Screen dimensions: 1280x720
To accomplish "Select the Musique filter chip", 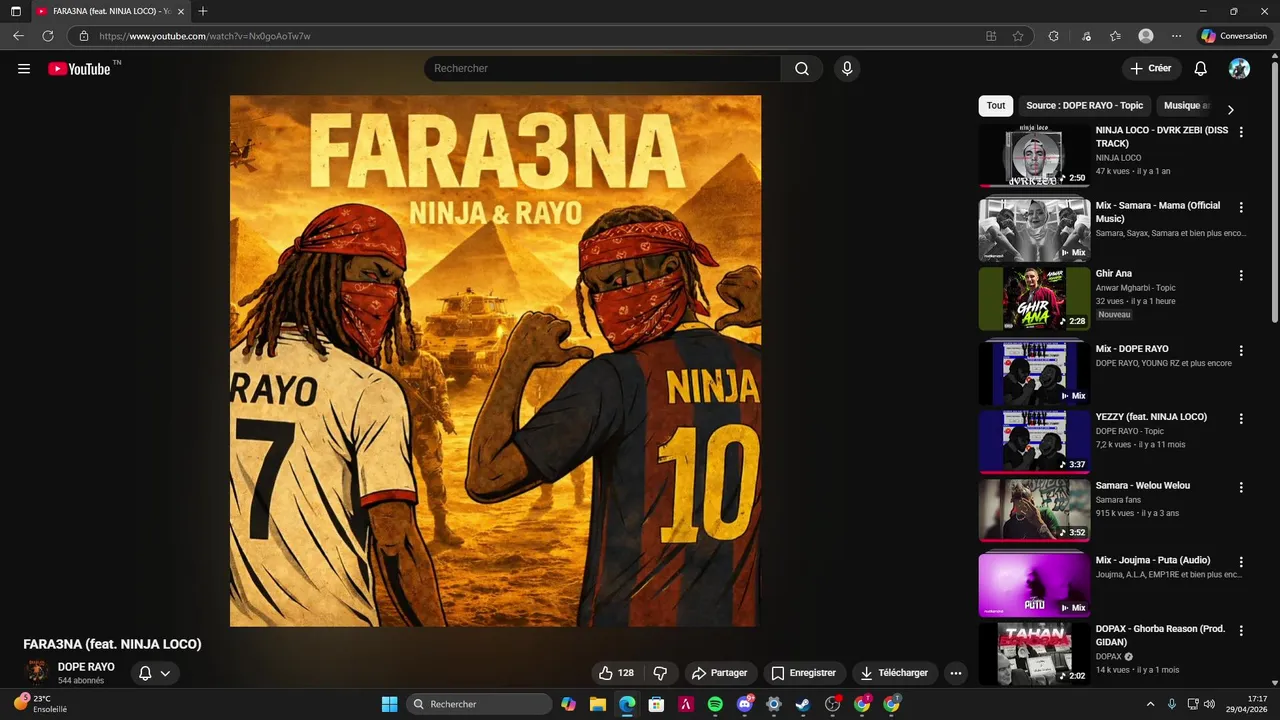I will pos(1186,106).
